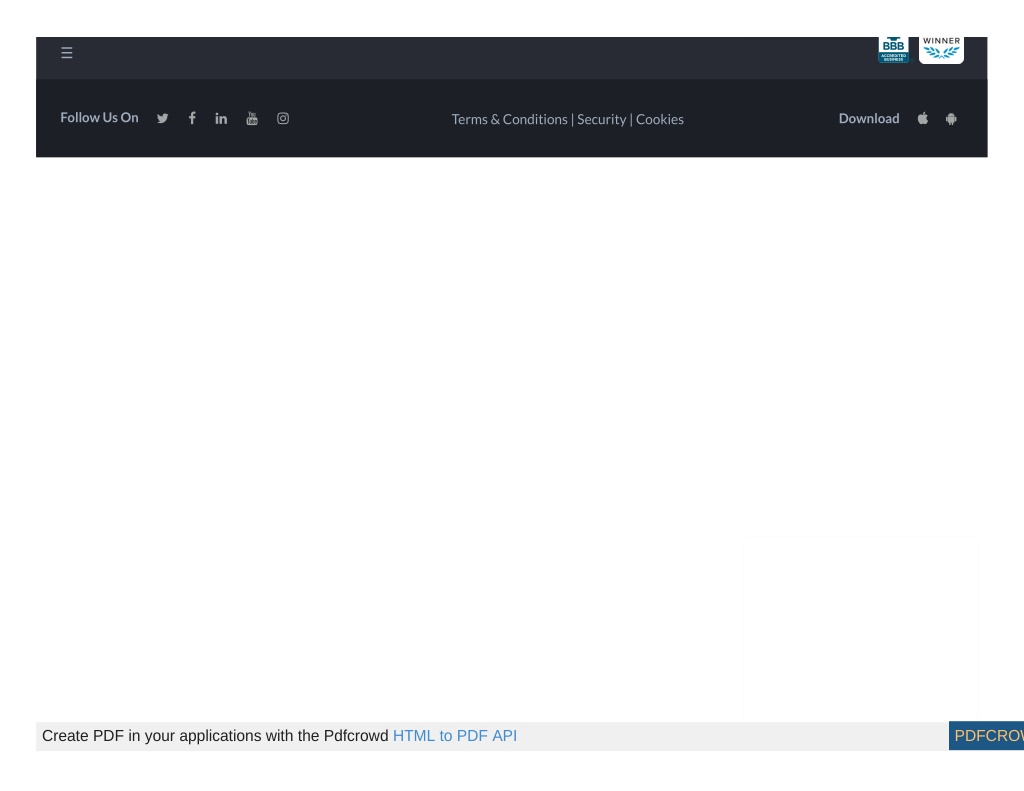
Task: Visit the LinkedIn icon link
Action: coord(221,118)
